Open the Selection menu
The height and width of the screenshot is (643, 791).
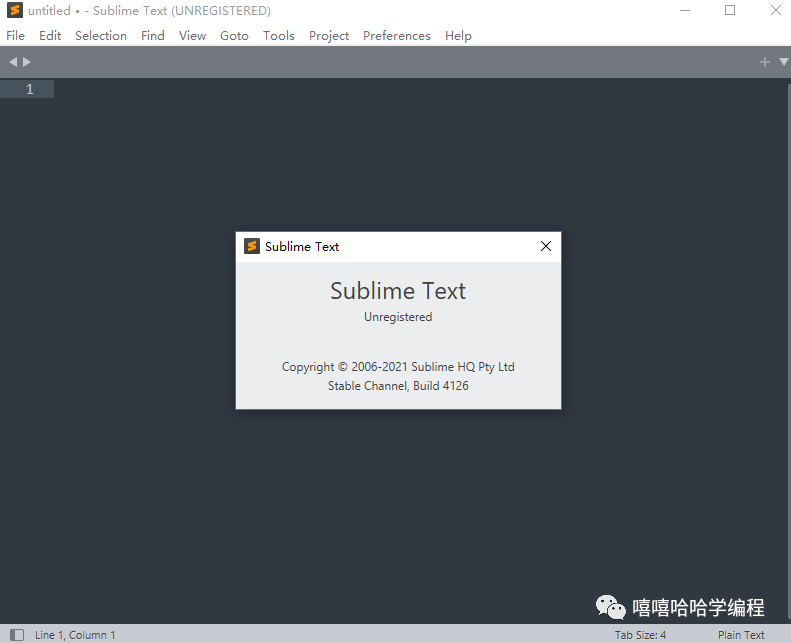[101, 36]
